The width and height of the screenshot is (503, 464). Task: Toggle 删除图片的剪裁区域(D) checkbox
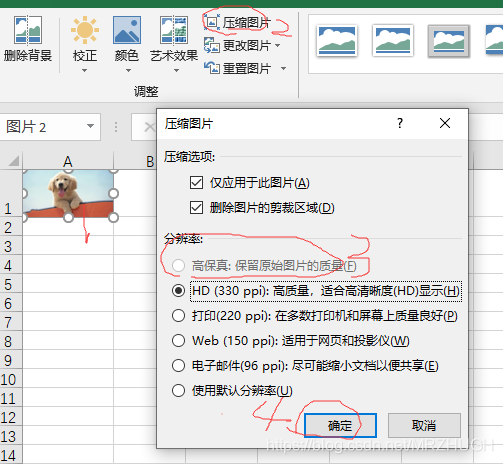(x=196, y=208)
